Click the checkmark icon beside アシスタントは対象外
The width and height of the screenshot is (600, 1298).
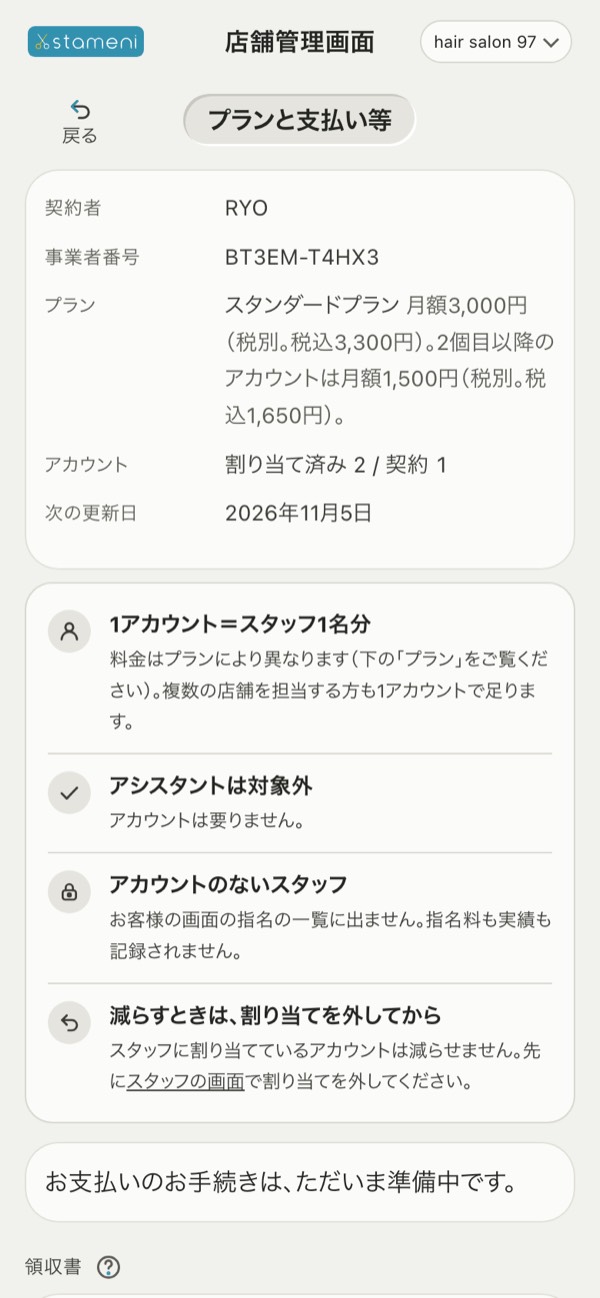(x=69, y=793)
